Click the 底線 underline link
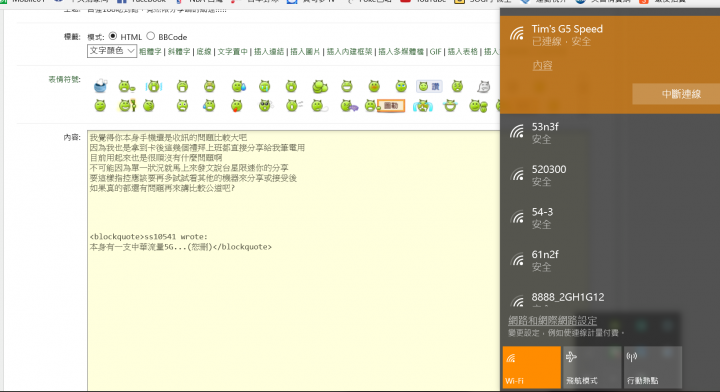 (204, 52)
